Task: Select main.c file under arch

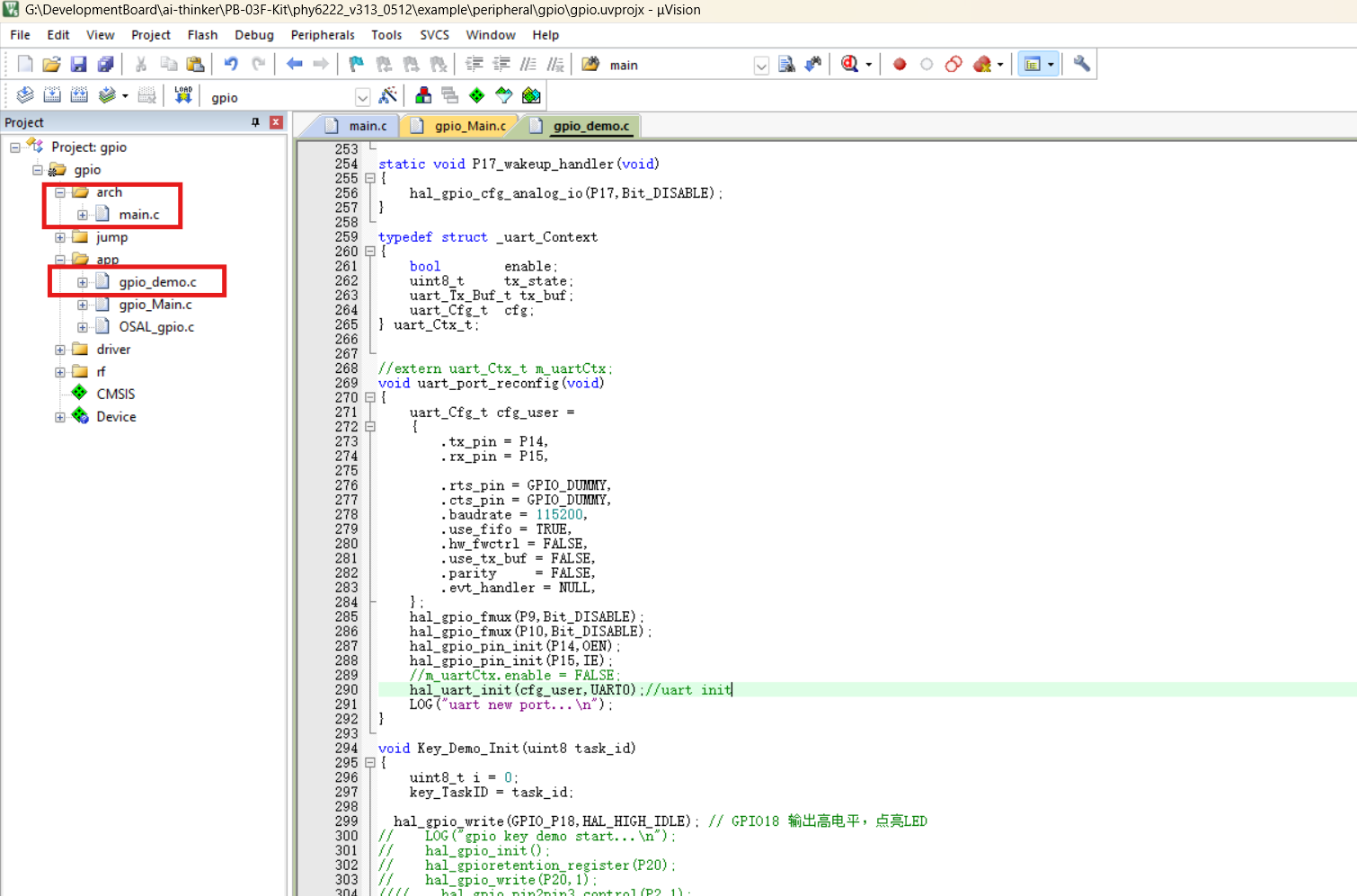Action: pos(138,215)
